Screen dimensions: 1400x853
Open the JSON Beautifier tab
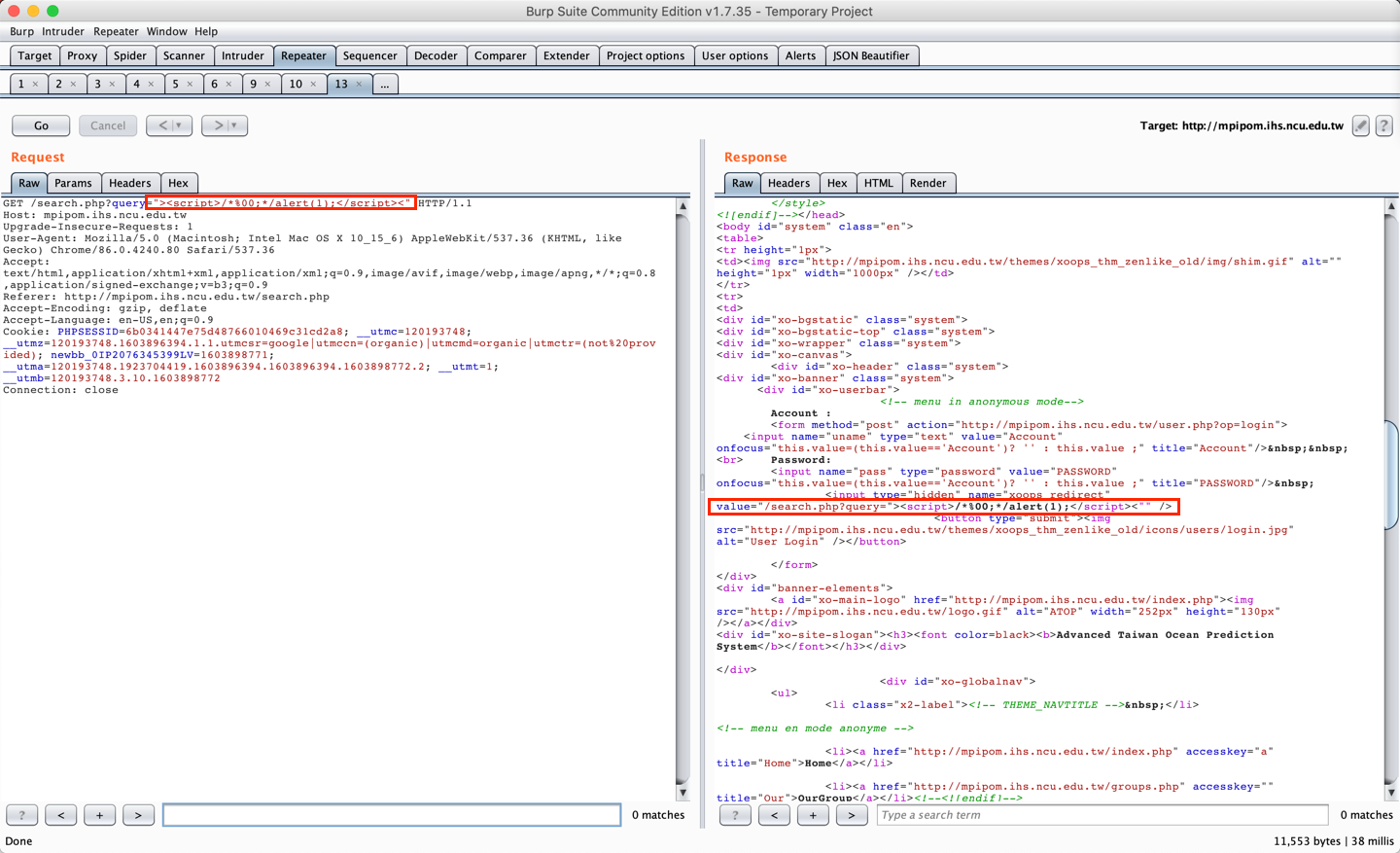pos(871,55)
